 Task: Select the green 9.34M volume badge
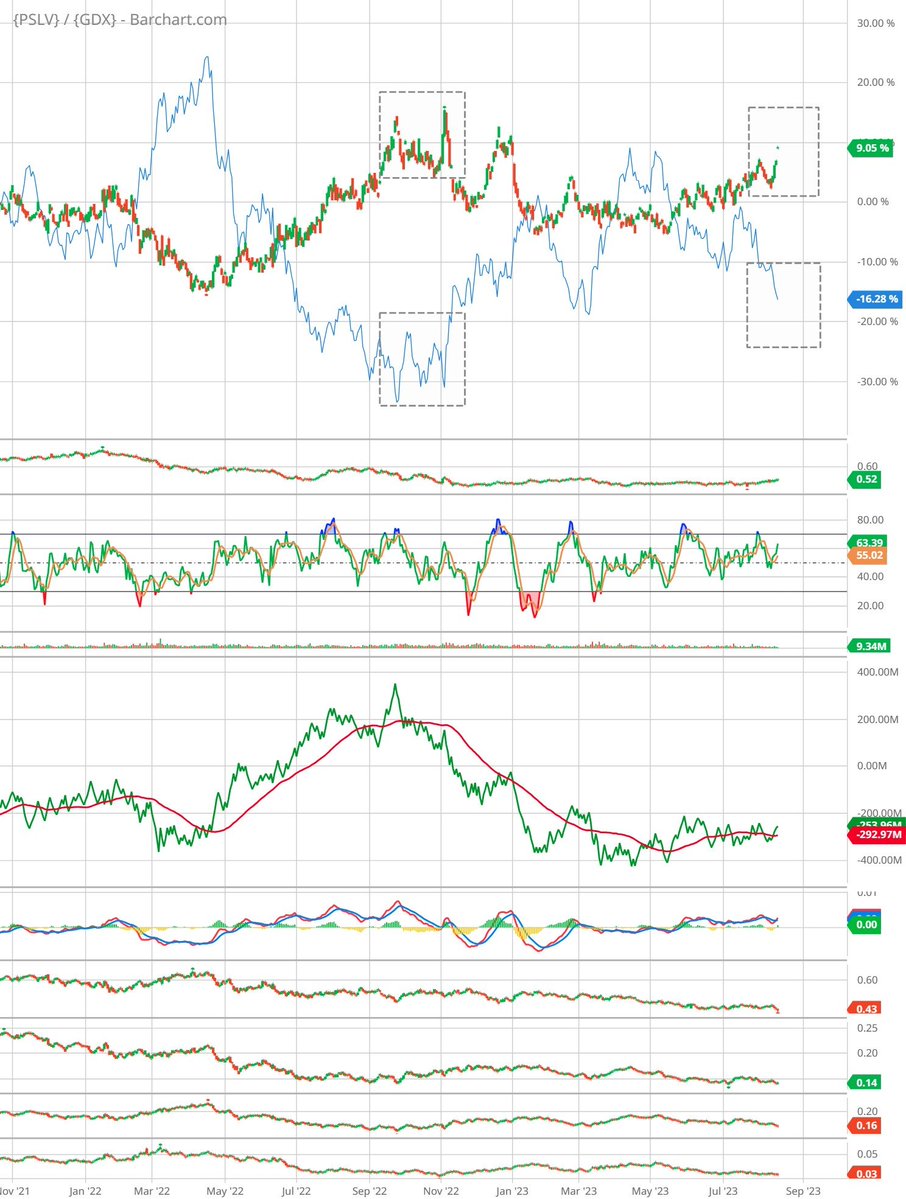pos(869,647)
